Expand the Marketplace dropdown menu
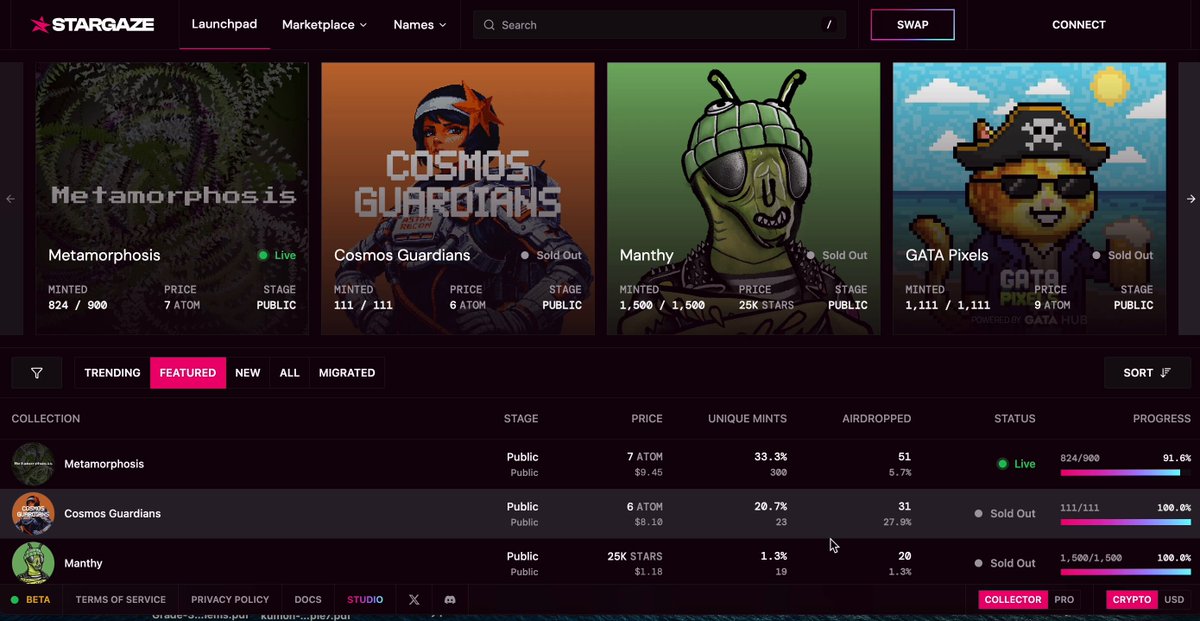 click(x=324, y=25)
